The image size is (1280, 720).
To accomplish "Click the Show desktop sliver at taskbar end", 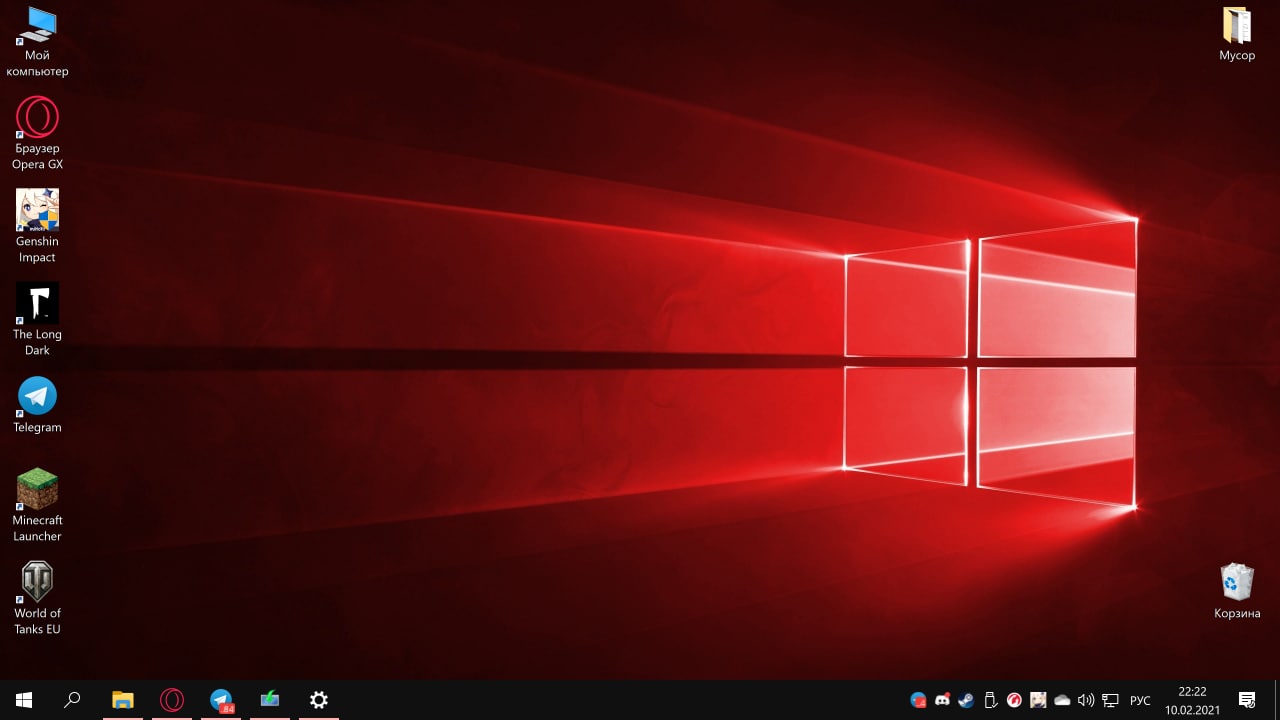I will 1277,700.
